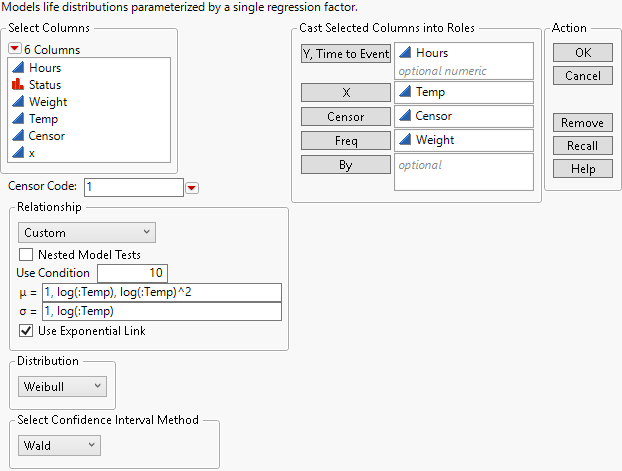Click the Use Condition input field

pos(133,273)
